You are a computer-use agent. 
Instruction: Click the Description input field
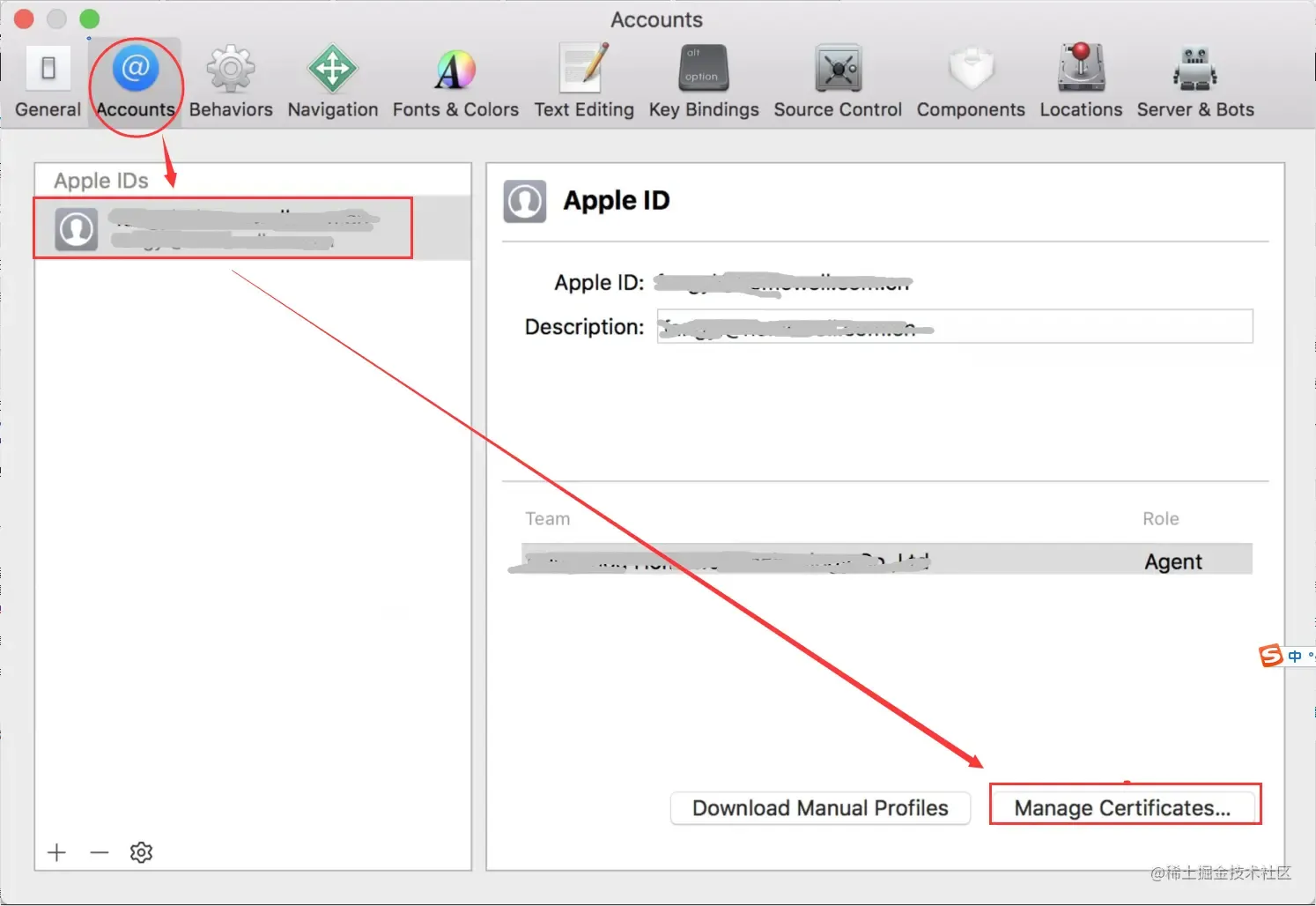click(x=955, y=326)
